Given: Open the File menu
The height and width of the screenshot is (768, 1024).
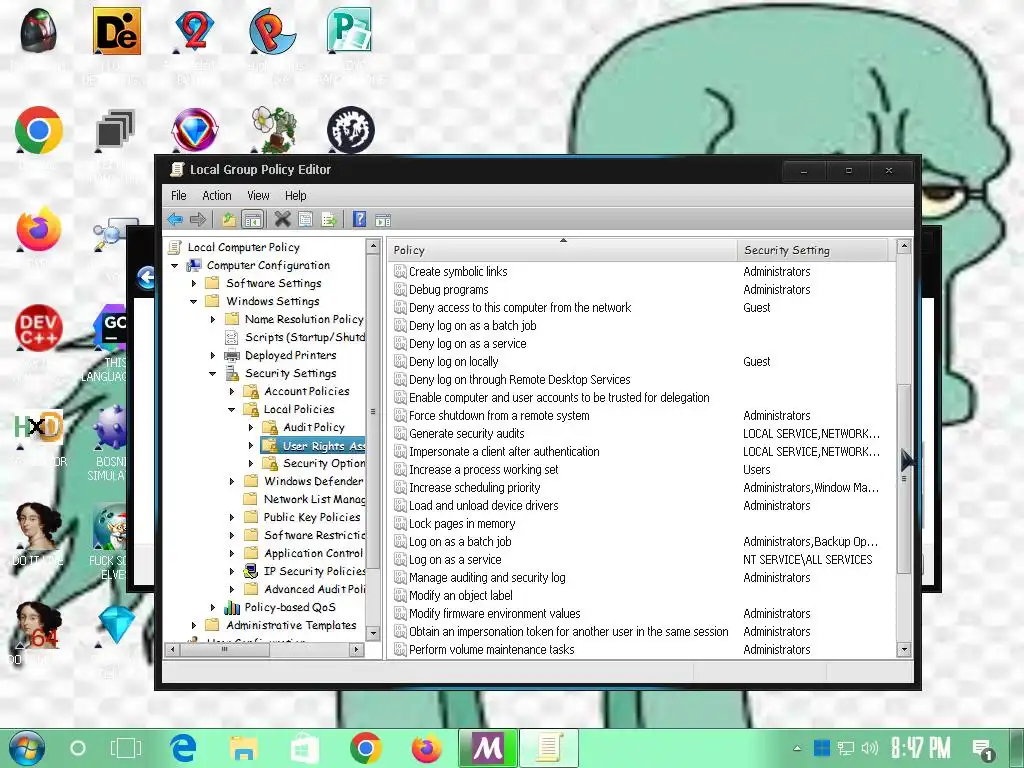Looking at the screenshot, I should (x=178, y=195).
